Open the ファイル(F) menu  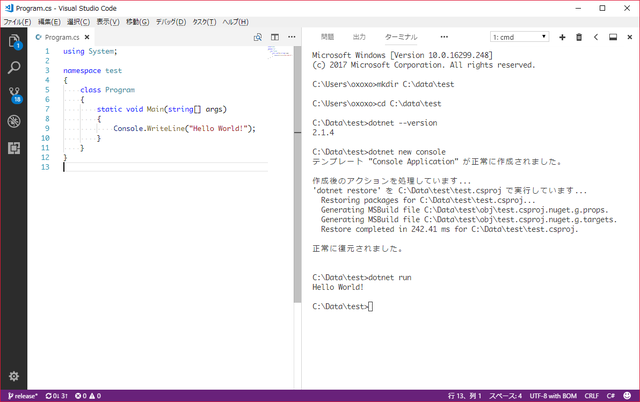(x=17, y=22)
